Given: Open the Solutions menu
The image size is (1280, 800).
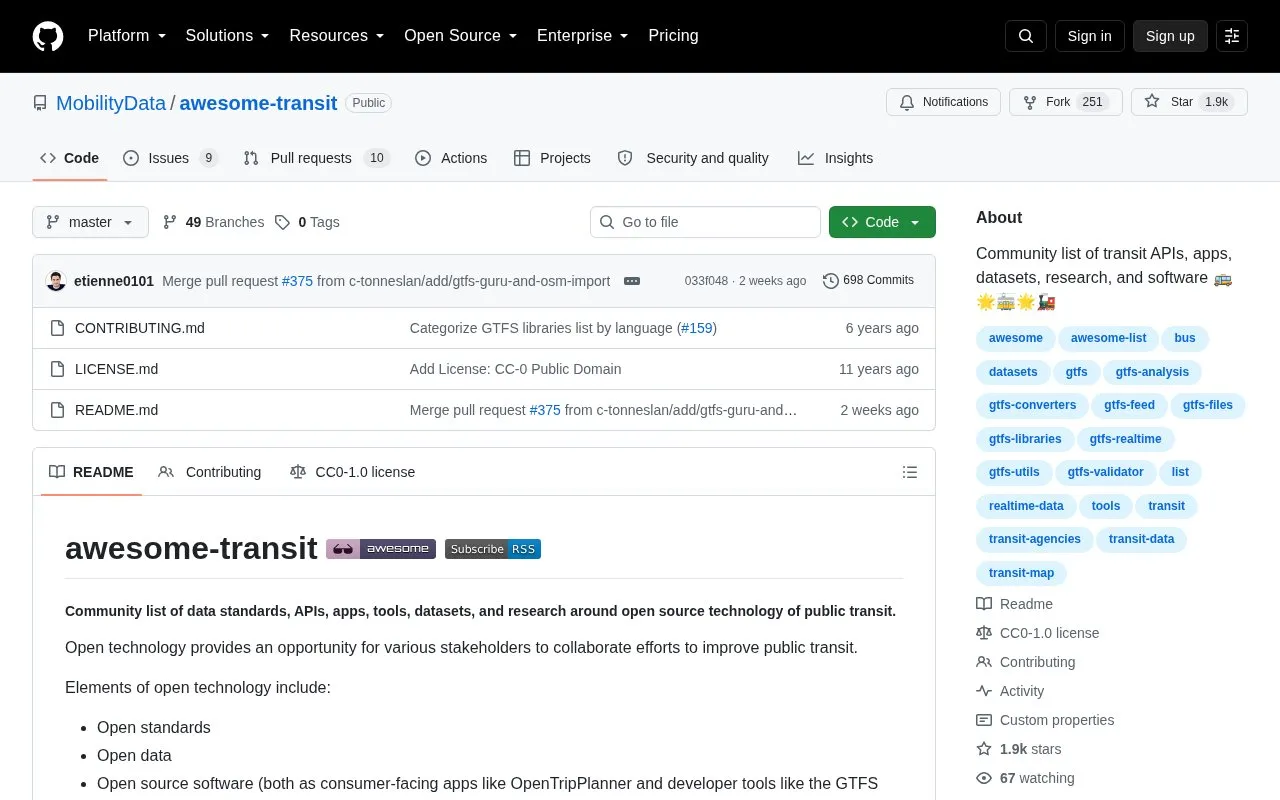Looking at the screenshot, I should [x=228, y=36].
